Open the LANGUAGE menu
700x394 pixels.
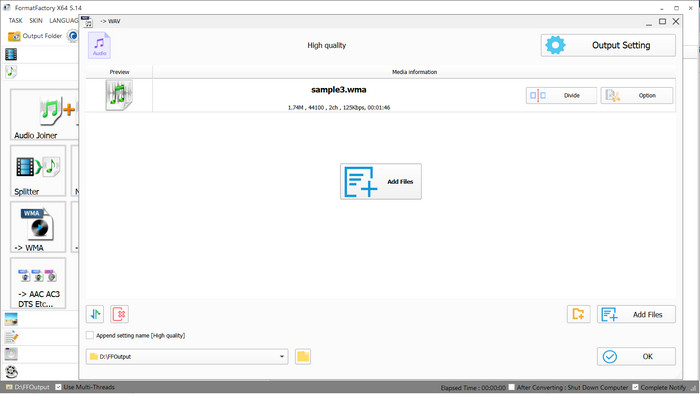tap(63, 21)
